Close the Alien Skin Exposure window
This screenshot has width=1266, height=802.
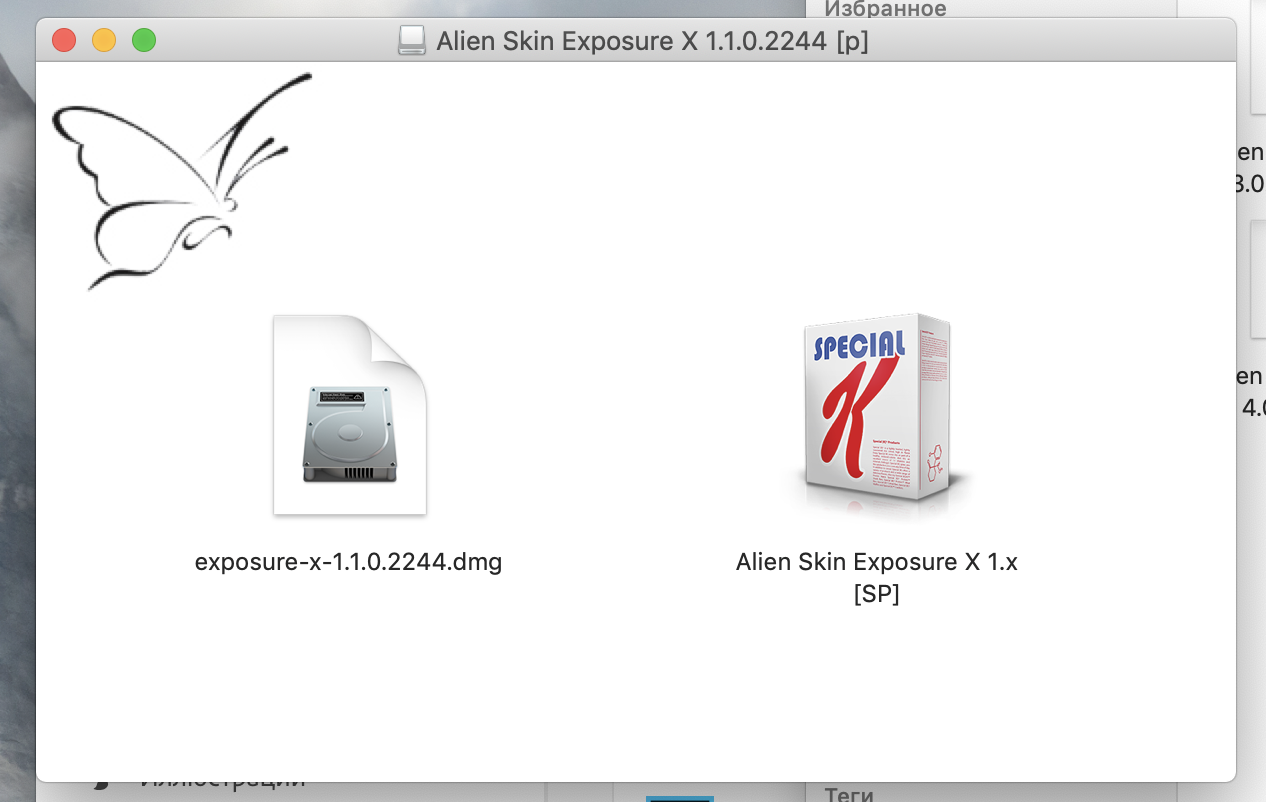[64, 41]
